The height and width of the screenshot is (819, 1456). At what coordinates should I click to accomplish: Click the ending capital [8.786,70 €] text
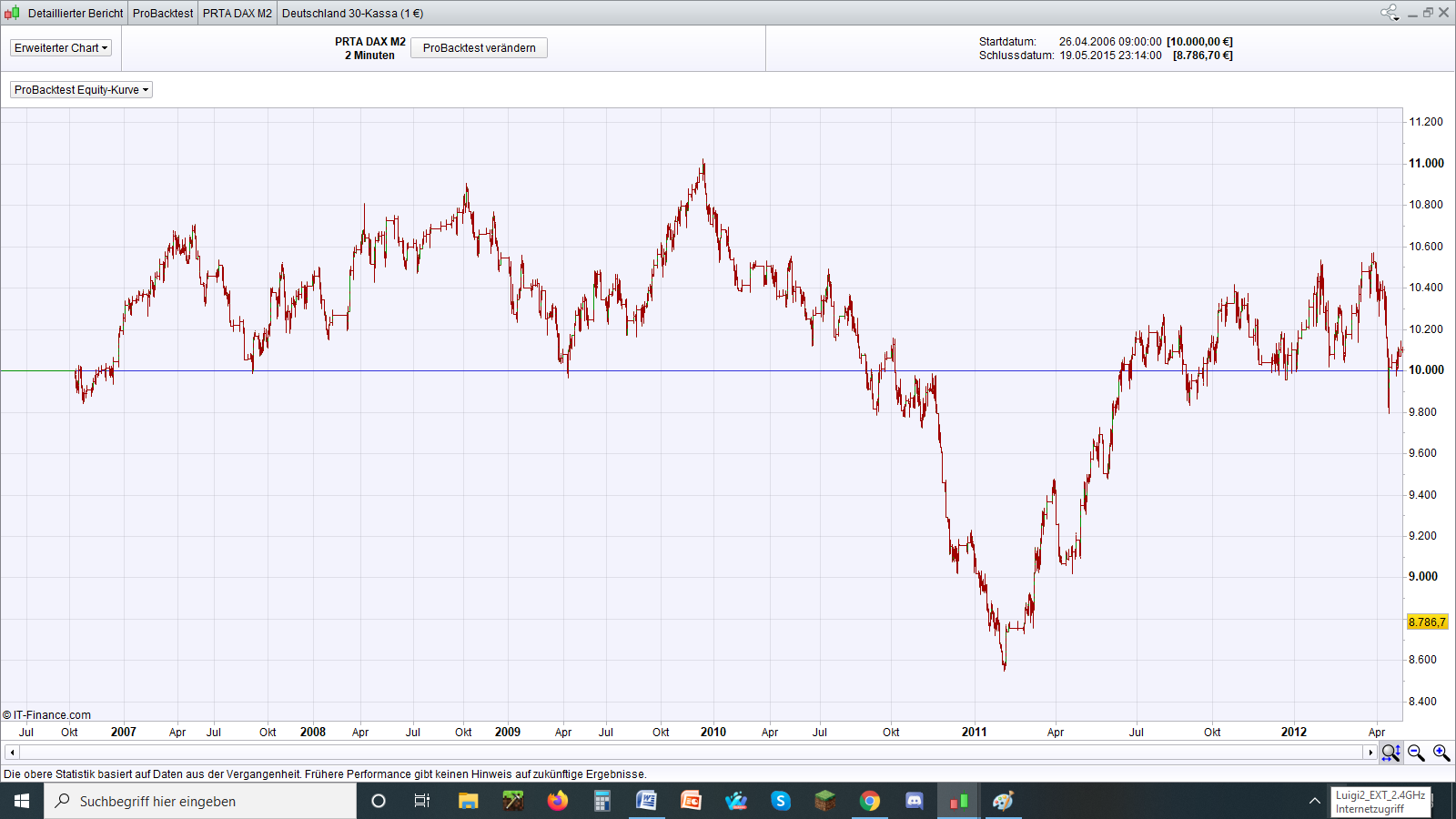(x=1203, y=56)
